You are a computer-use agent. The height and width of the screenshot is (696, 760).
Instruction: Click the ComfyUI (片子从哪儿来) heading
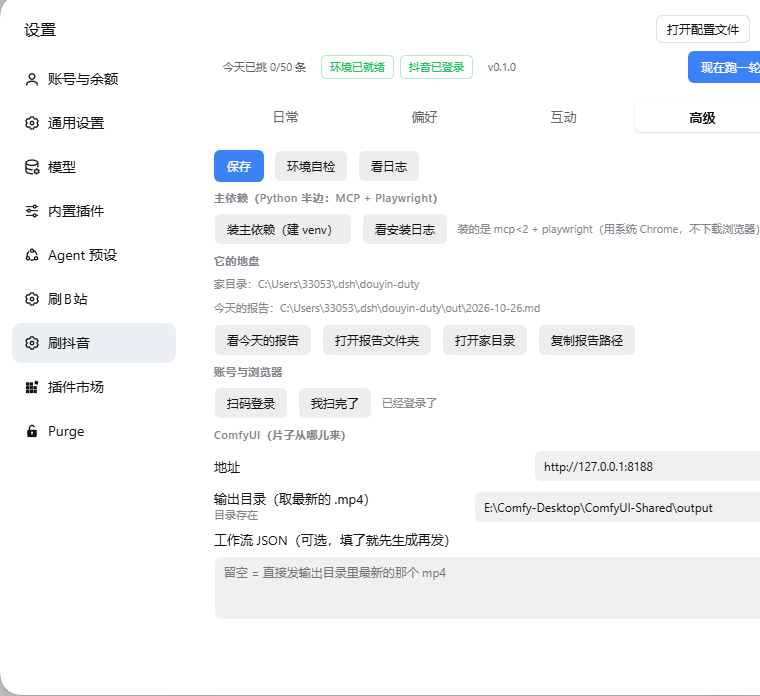(x=280, y=435)
